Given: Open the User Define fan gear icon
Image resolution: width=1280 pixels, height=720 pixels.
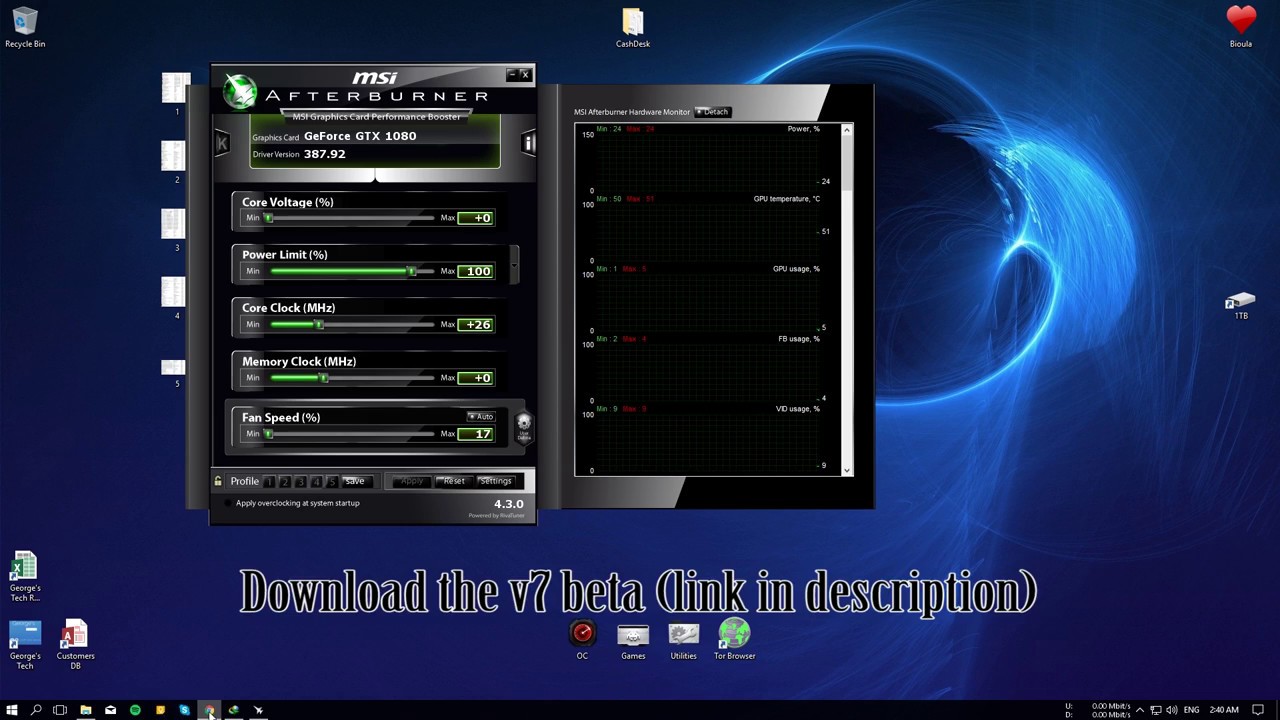Looking at the screenshot, I should pyautogui.click(x=523, y=427).
